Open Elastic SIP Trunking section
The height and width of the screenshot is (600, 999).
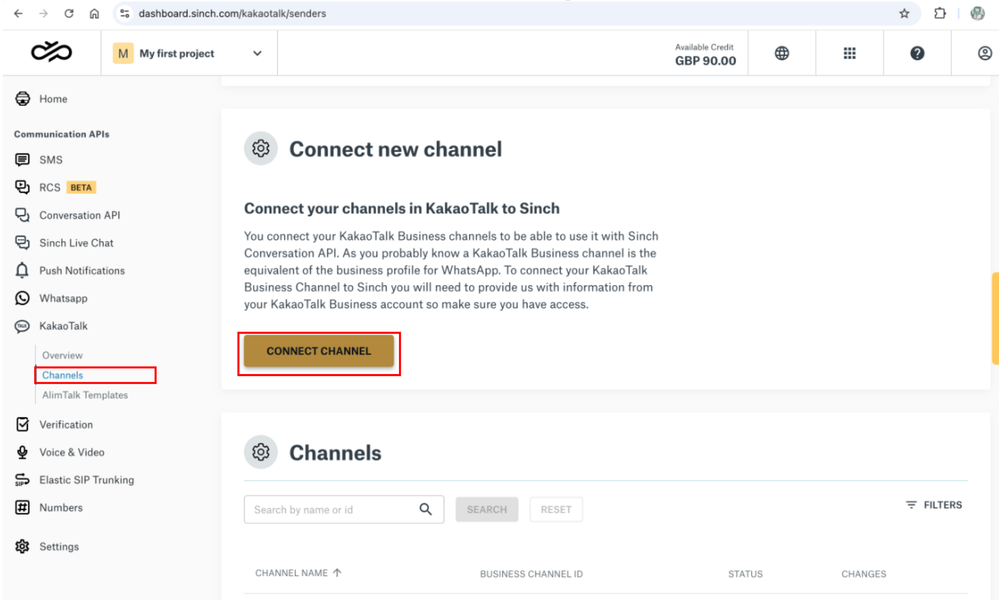tap(74, 480)
